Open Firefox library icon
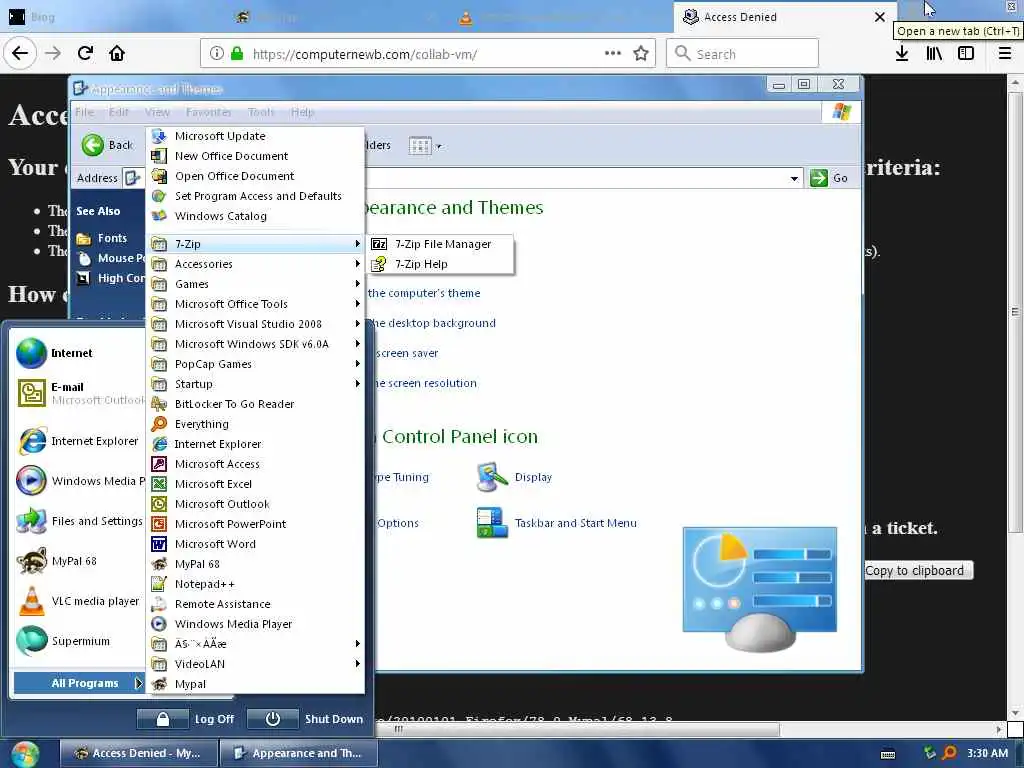 point(934,54)
